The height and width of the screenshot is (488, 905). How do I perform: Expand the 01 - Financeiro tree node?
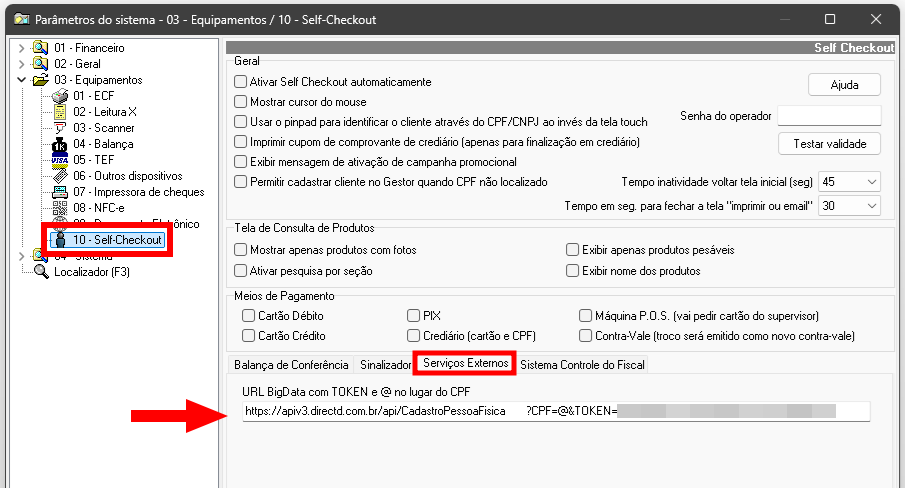22,48
